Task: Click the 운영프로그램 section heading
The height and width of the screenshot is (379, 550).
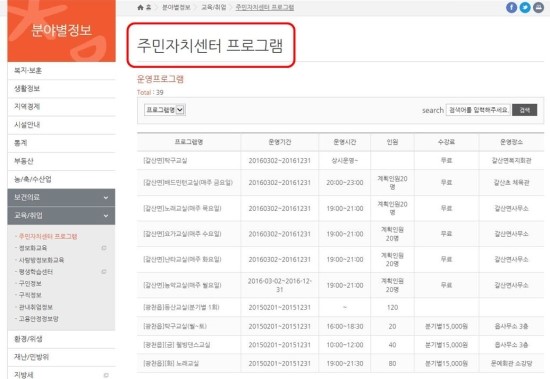Action: (x=160, y=79)
